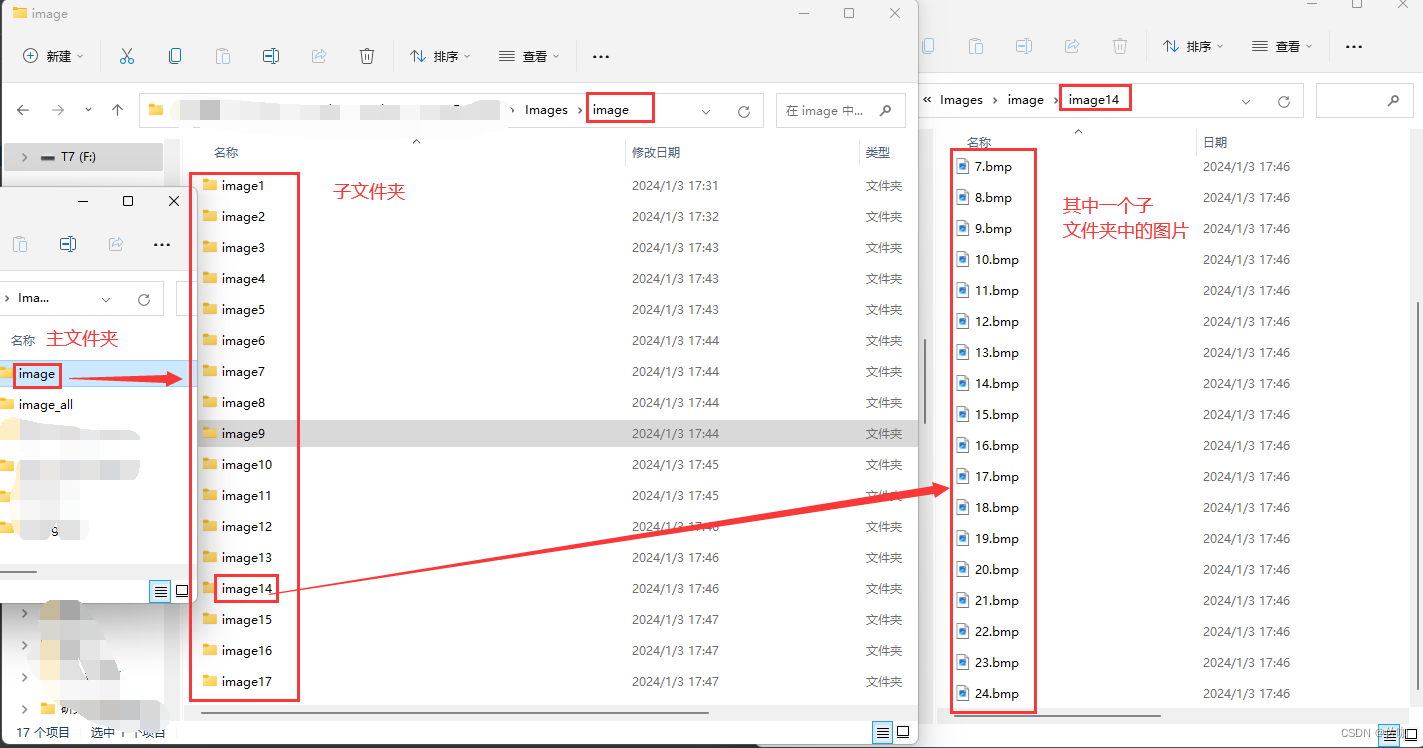Sort by 日期 column in image14 window

[1215, 142]
